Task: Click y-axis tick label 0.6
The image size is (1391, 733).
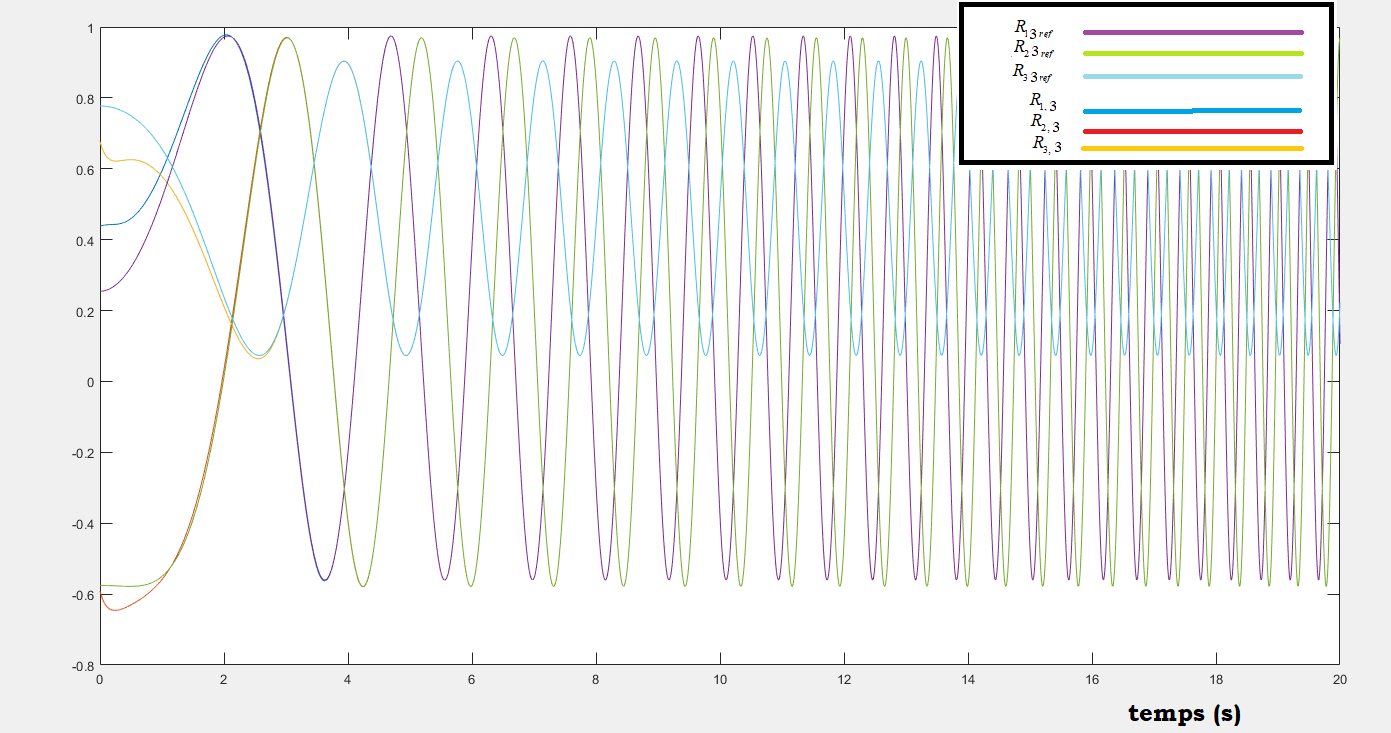Action: point(85,170)
